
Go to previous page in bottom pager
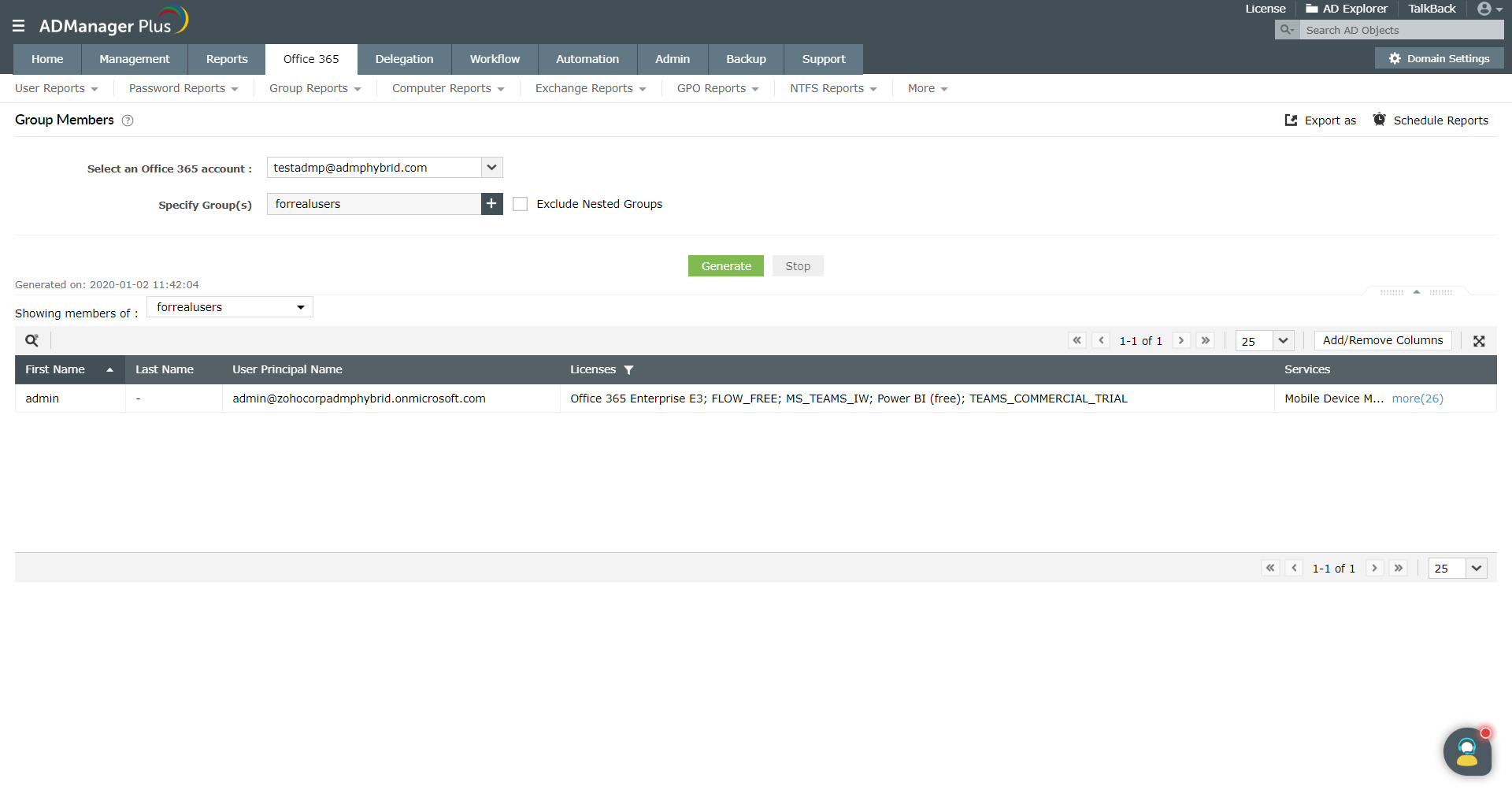click(1295, 568)
